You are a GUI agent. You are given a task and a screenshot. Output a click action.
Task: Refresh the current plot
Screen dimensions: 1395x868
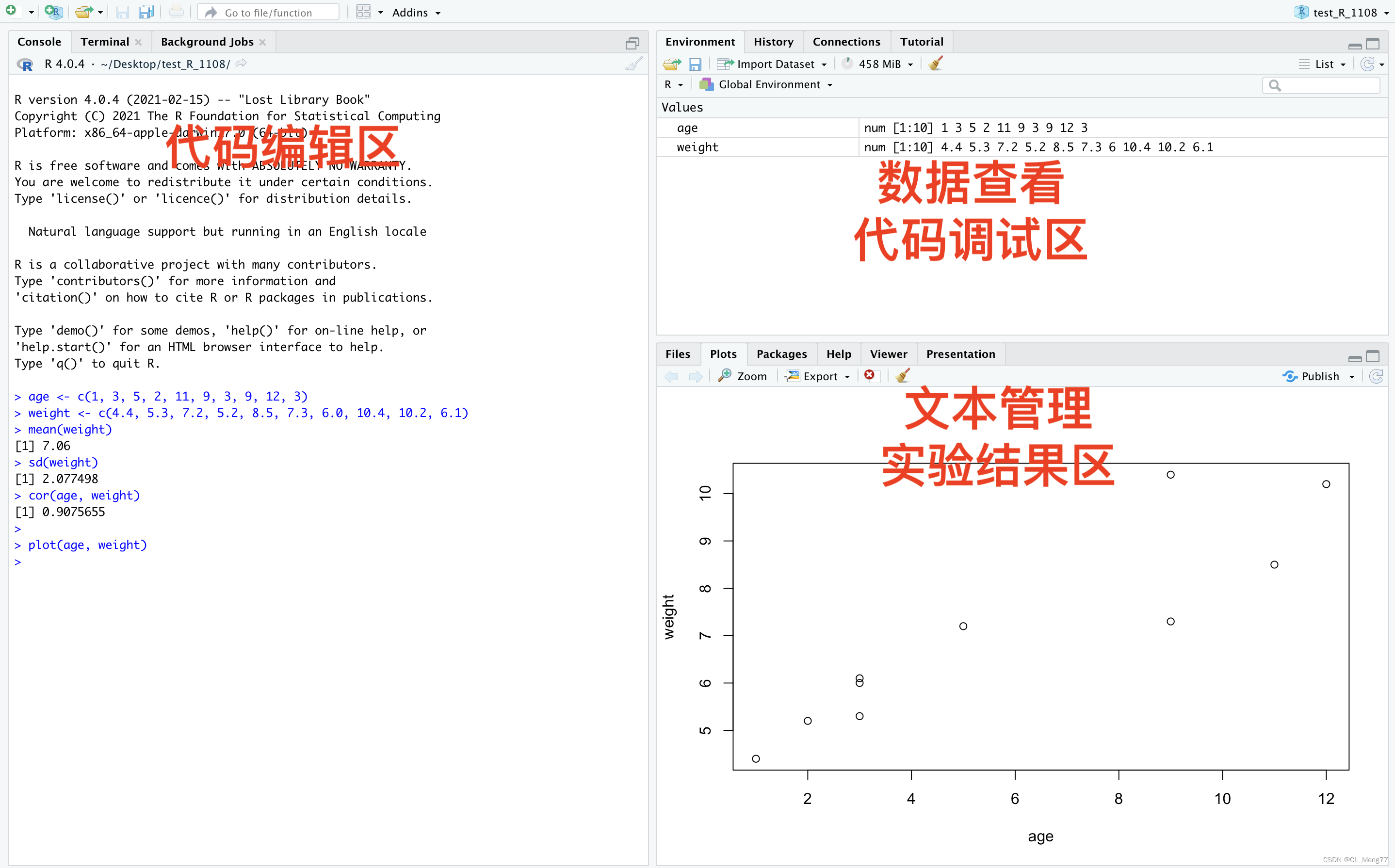[x=1377, y=376]
